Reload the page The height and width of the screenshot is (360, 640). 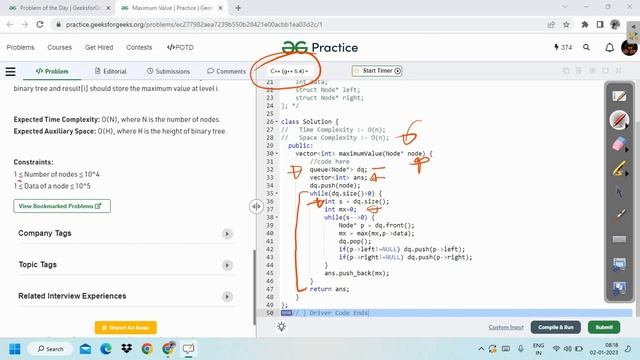point(40,24)
